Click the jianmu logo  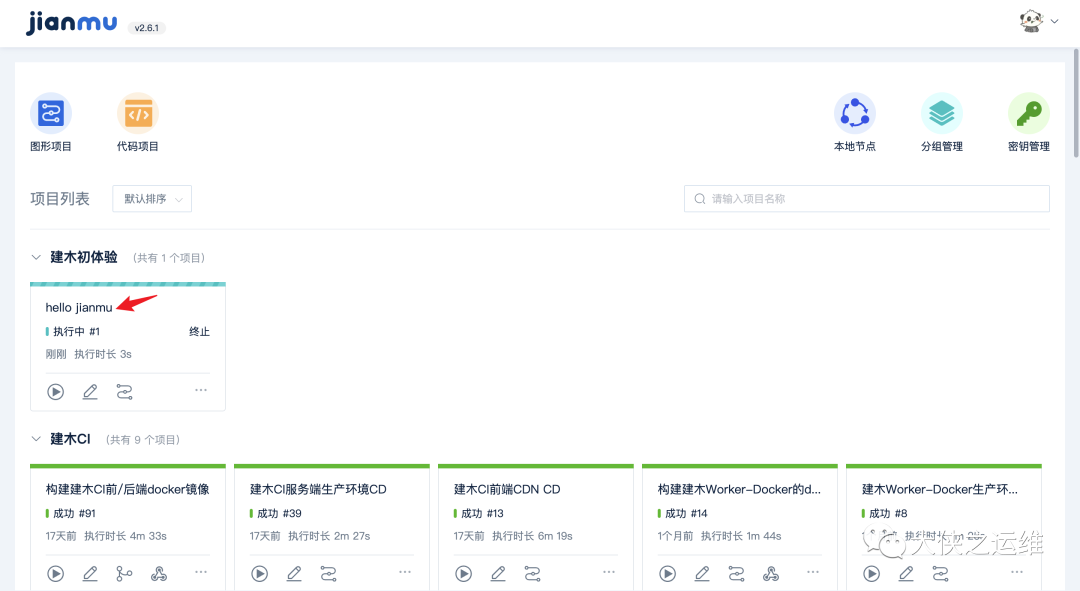click(72, 23)
